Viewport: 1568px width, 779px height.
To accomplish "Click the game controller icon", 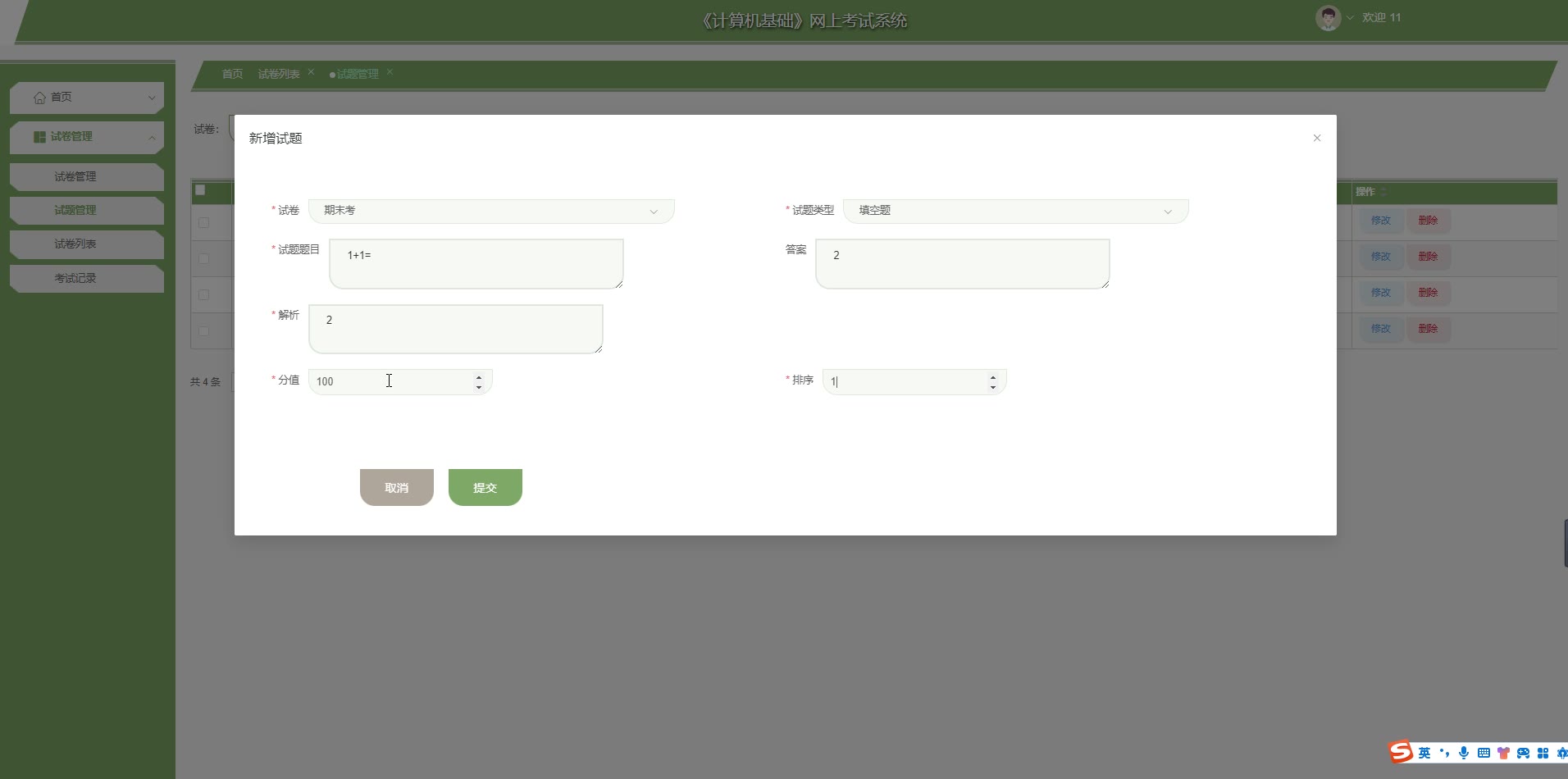I will click(1523, 753).
